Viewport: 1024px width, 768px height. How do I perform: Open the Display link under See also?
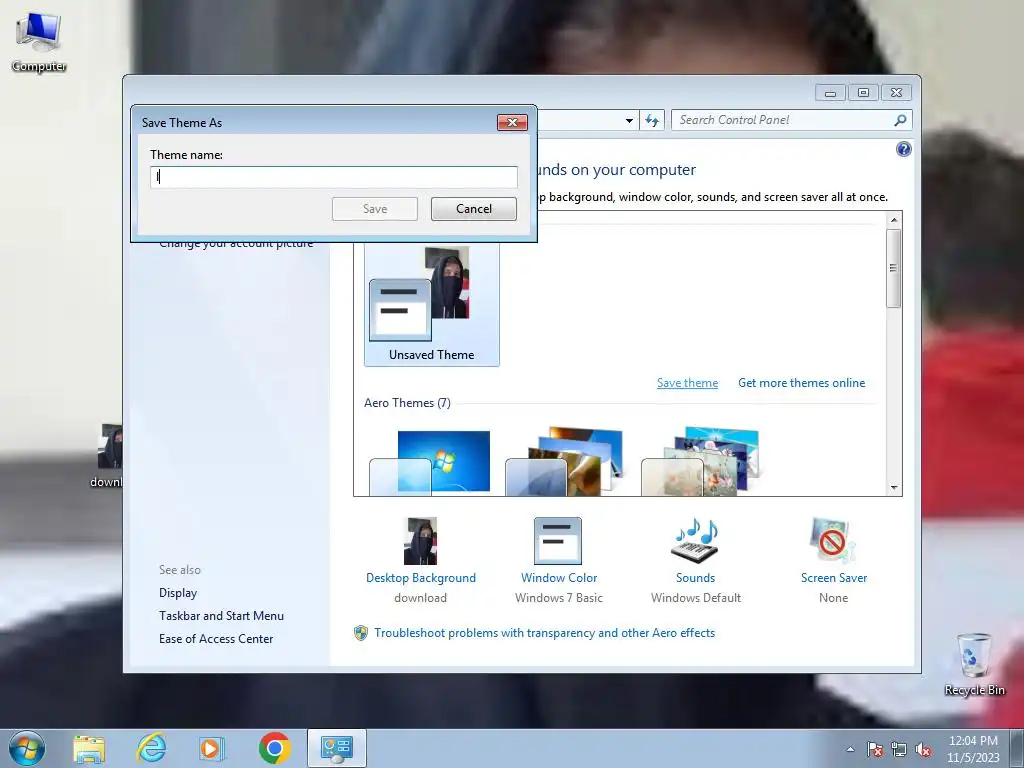pos(178,593)
